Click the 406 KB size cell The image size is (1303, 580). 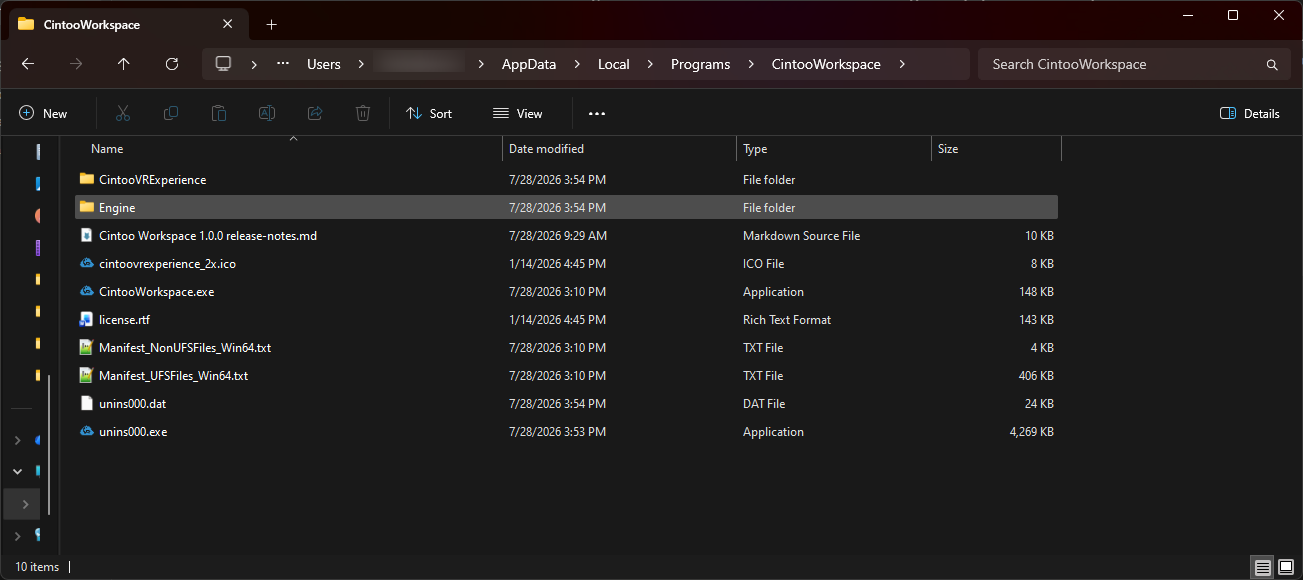click(1035, 376)
